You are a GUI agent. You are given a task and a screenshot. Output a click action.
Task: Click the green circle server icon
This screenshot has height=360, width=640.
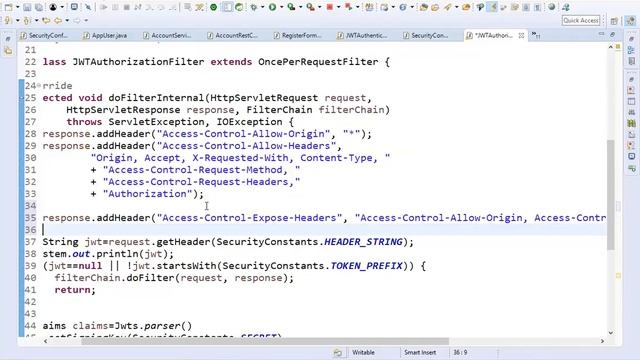pyautogui.click(x=213, y=7)
